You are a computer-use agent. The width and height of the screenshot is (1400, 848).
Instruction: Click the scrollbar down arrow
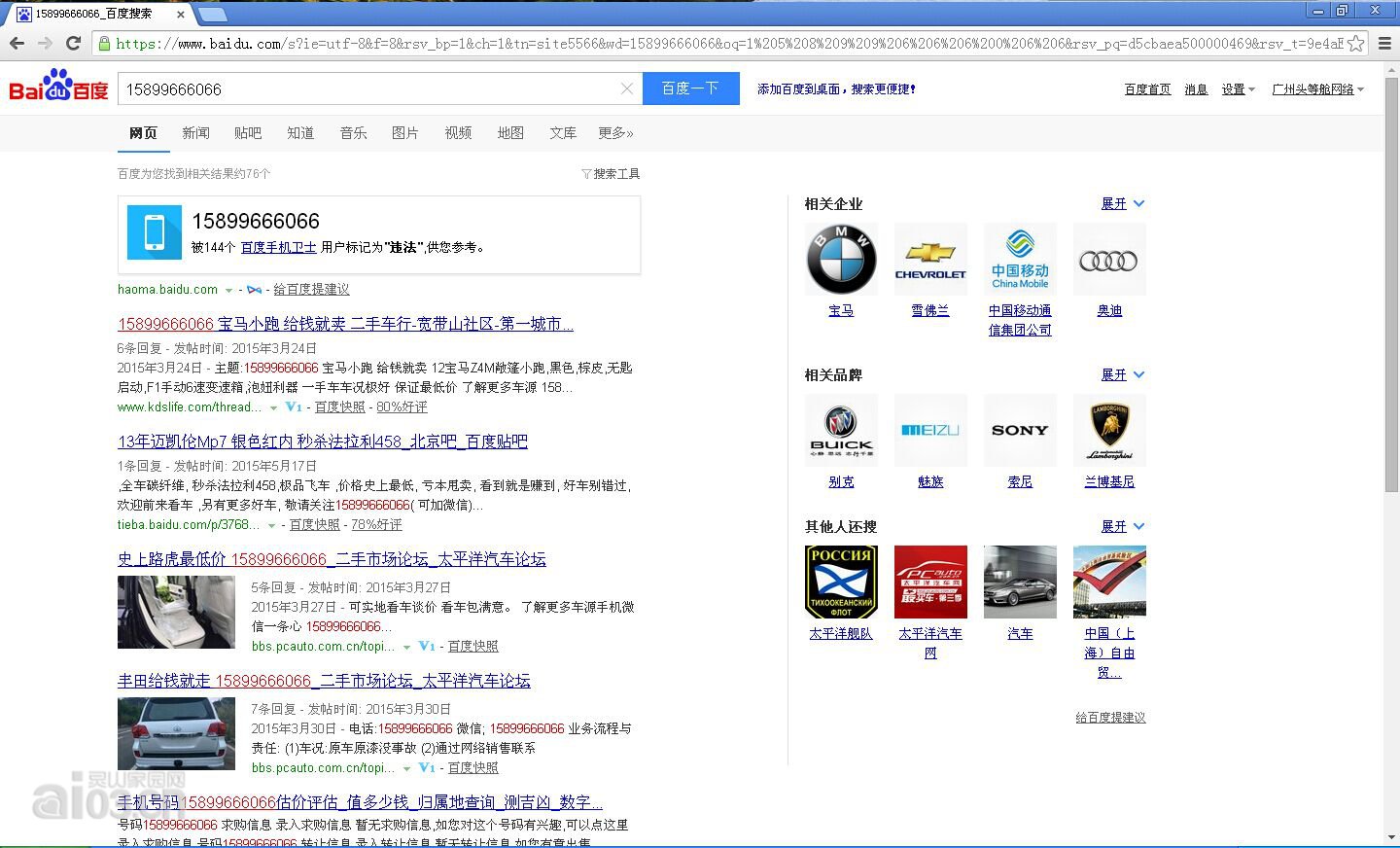click(1391, 837)
